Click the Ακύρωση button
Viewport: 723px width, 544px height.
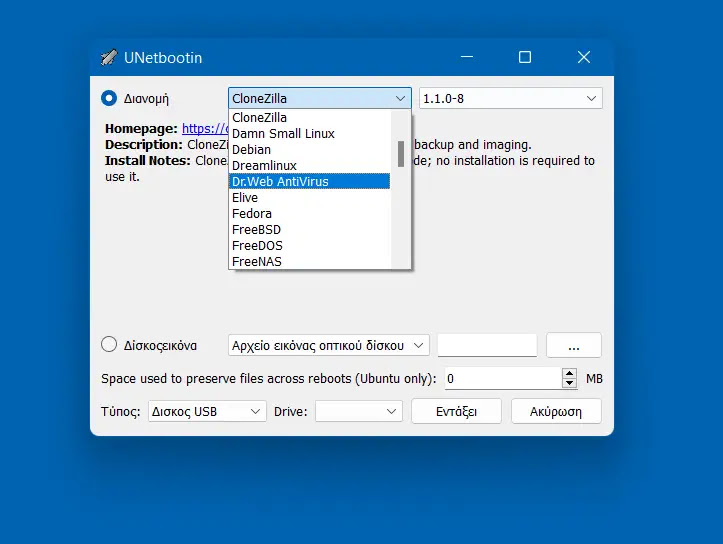tap(556, 411)
